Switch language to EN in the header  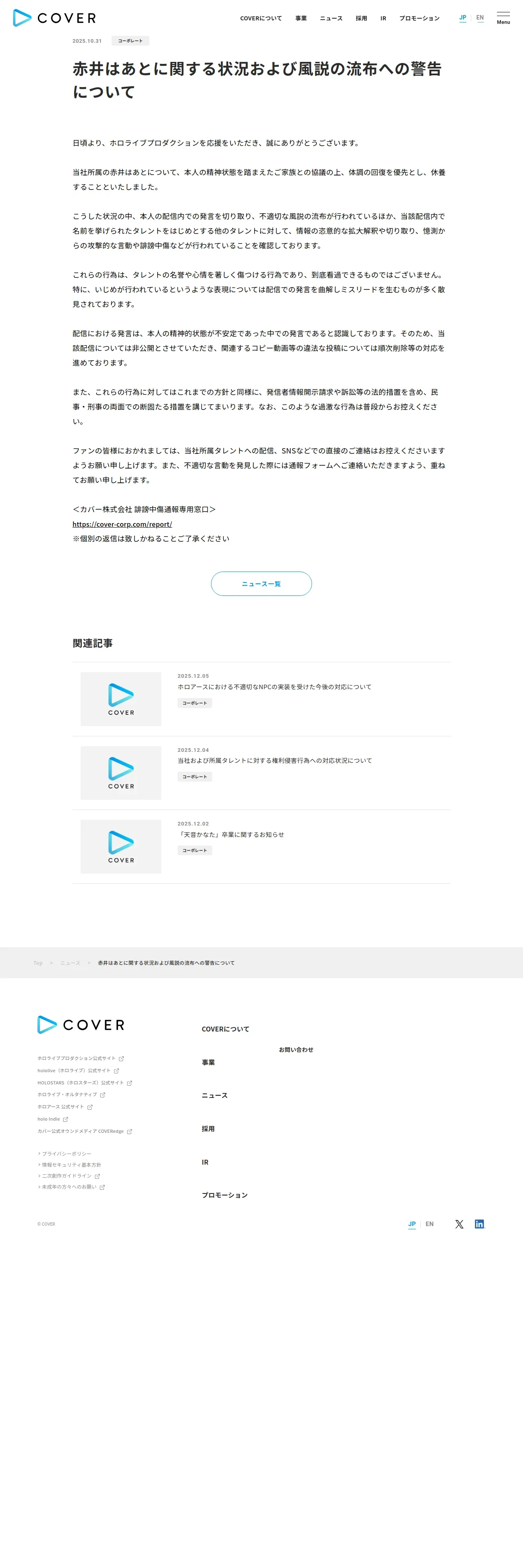tap(480, 18)
